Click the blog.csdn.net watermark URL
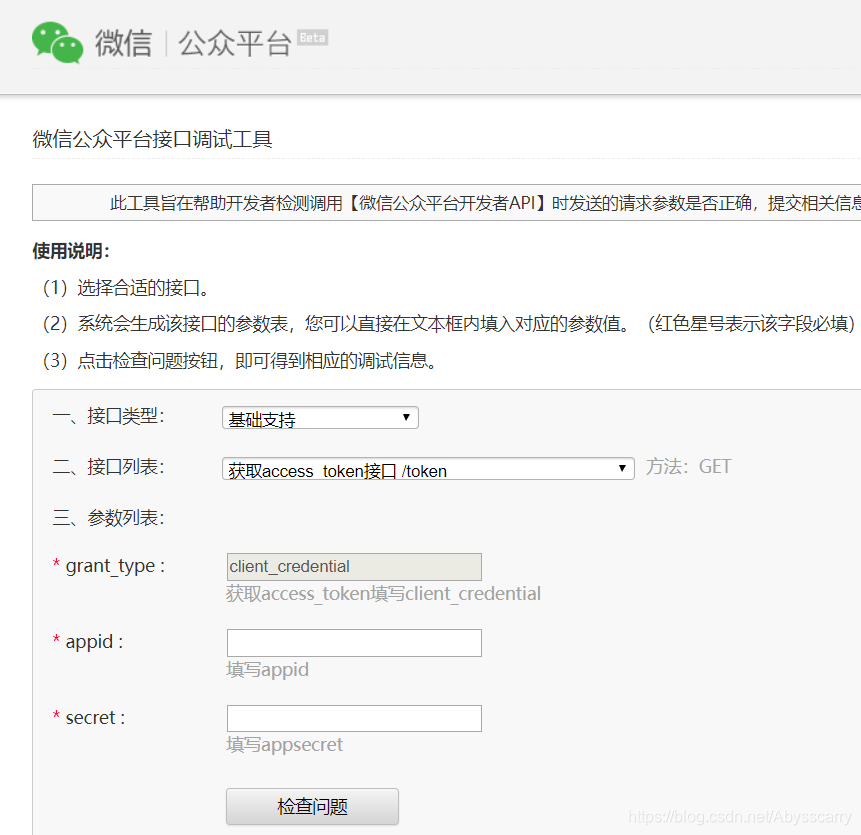This screenshot has width=861, height=835. point(740,816)
